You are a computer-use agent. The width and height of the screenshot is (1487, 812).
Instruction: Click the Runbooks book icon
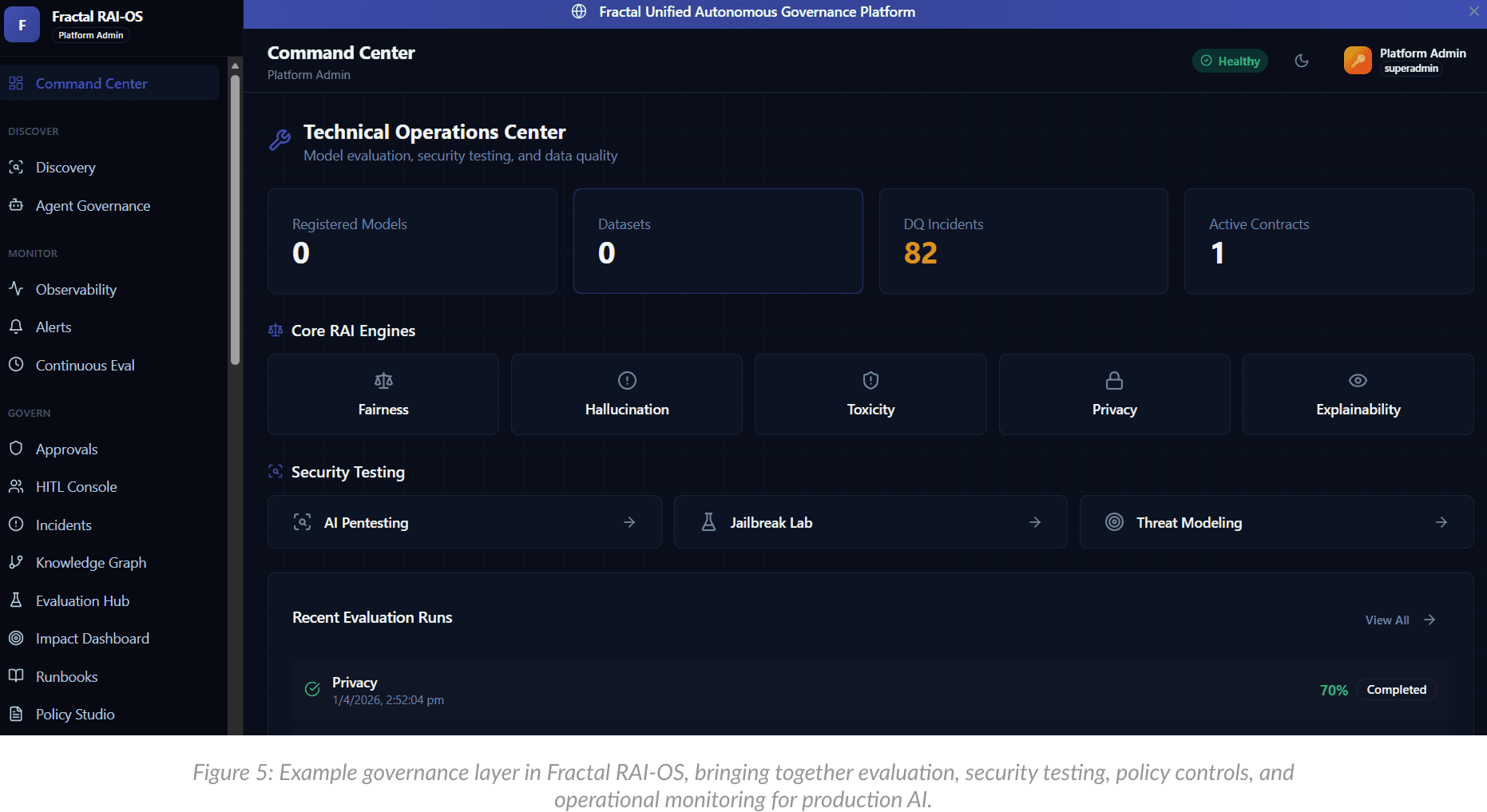click(16, 675)
